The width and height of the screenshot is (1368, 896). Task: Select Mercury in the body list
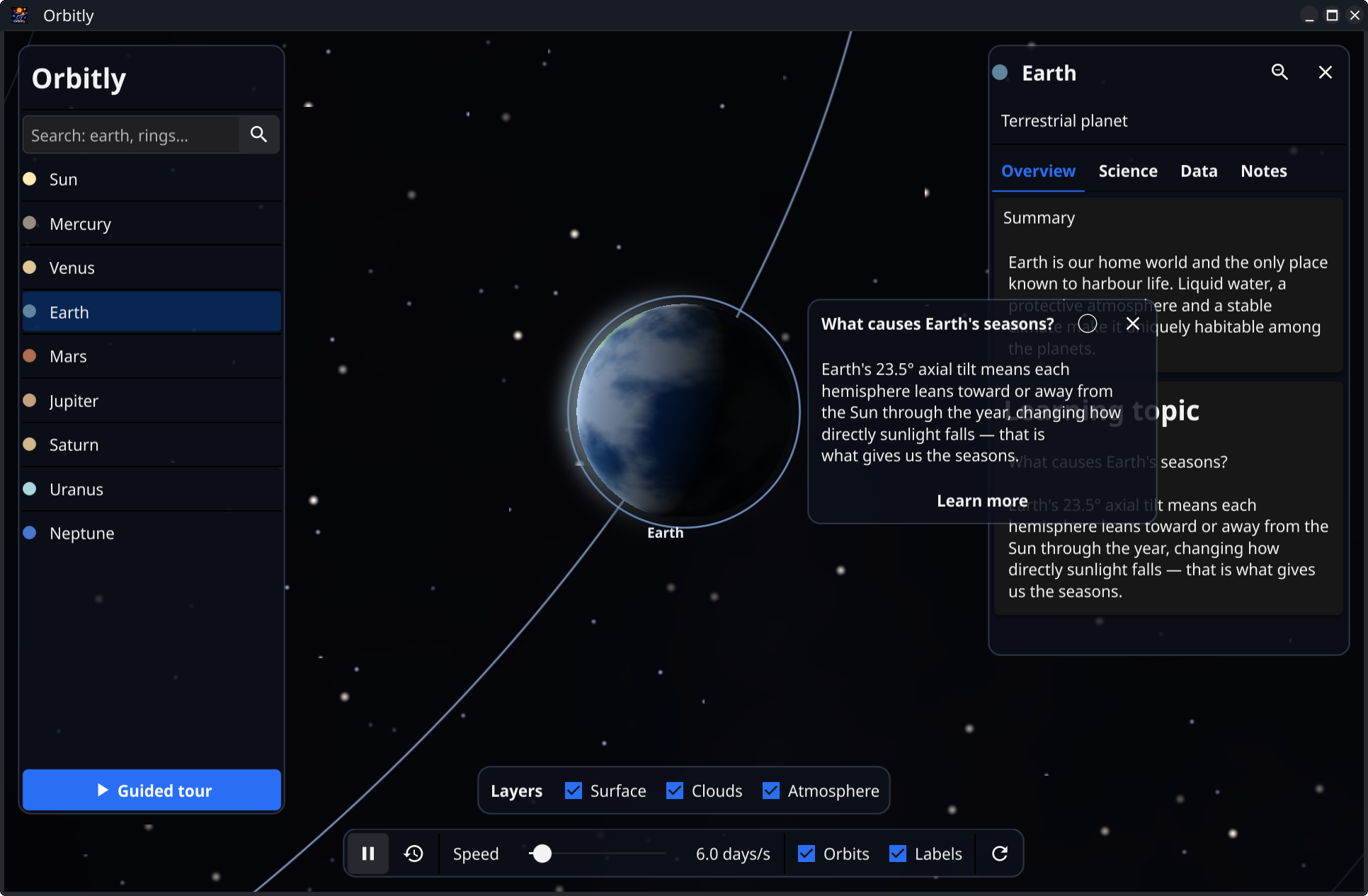[x=152, y=224]
